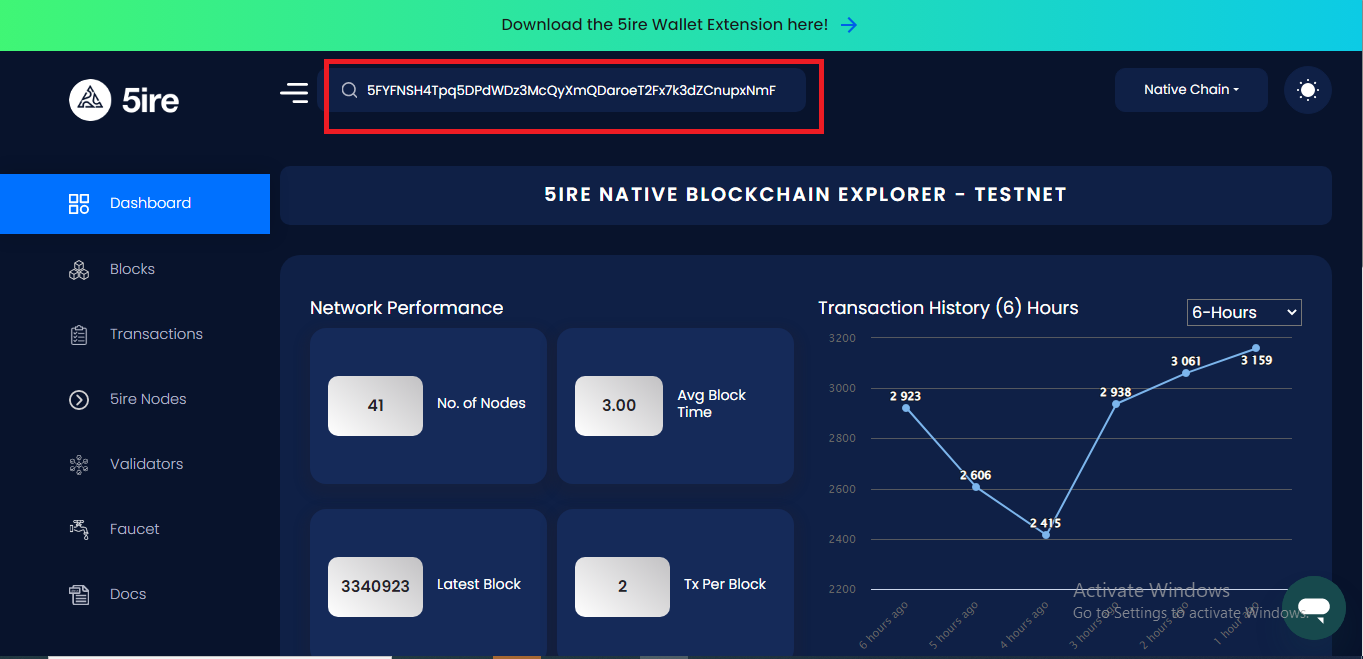
Task: Select the 2 606 chart data point
Action: tap(976, 487)
